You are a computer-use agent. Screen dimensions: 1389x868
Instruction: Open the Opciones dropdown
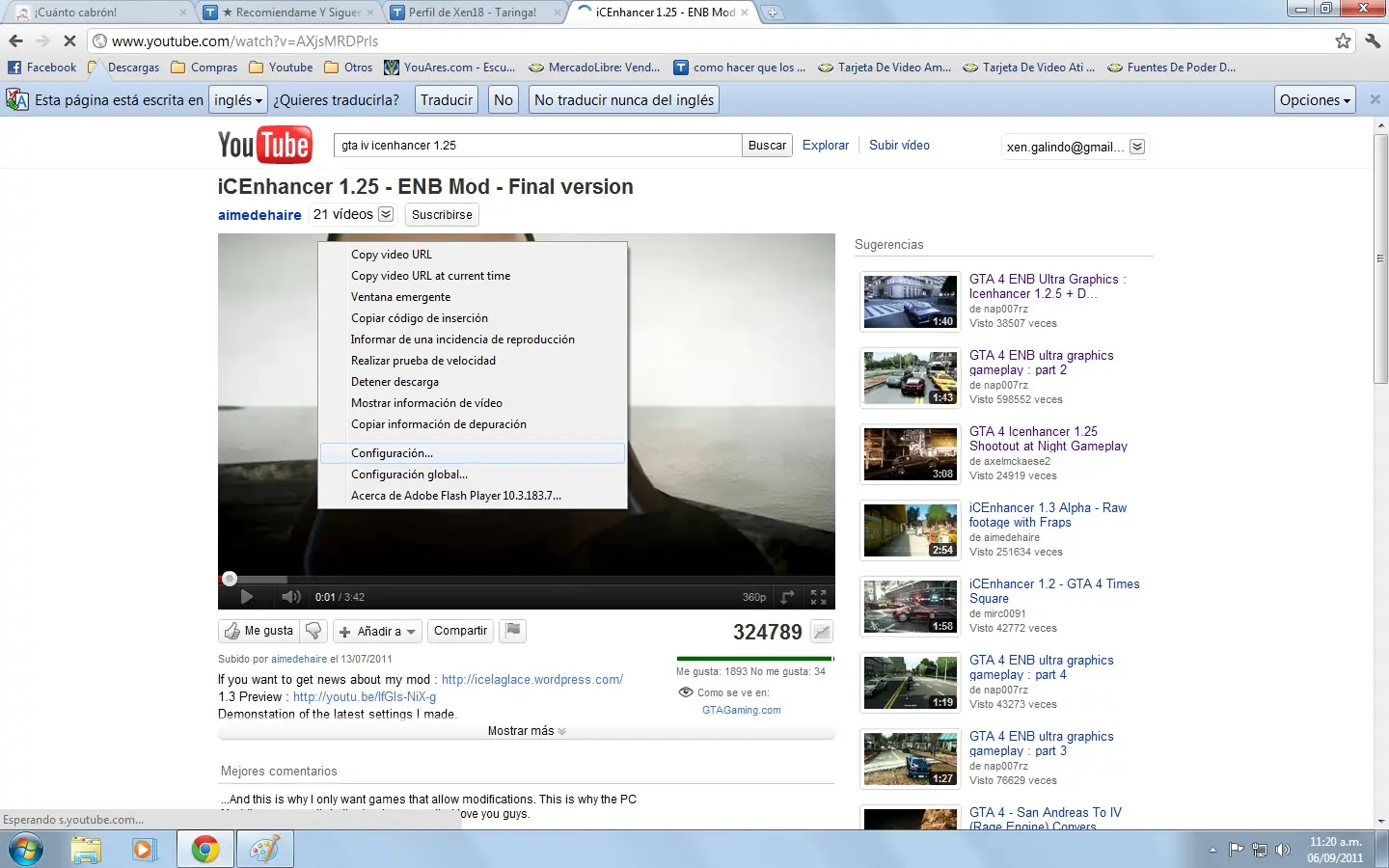[x=1316, y=99]
